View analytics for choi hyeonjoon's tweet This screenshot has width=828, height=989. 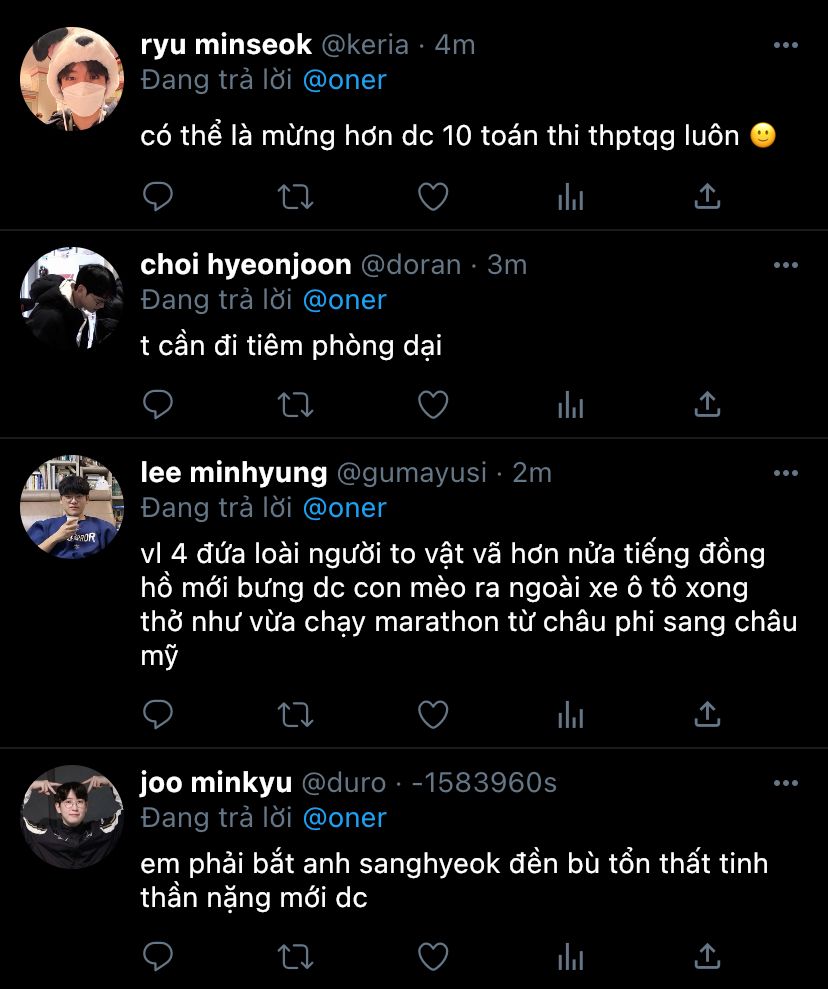click(570, 404)
